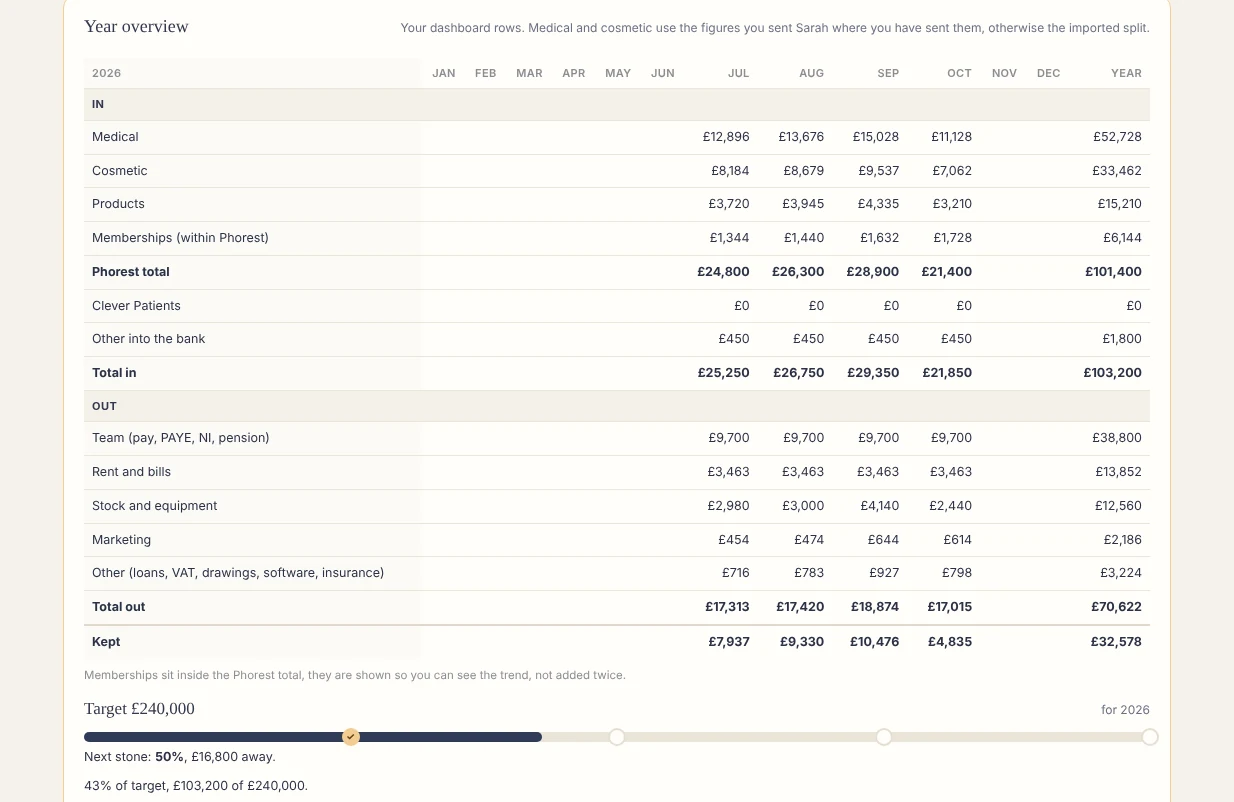
Task: Click Kept July value £7,937
Action: click(x=729, y=642)
